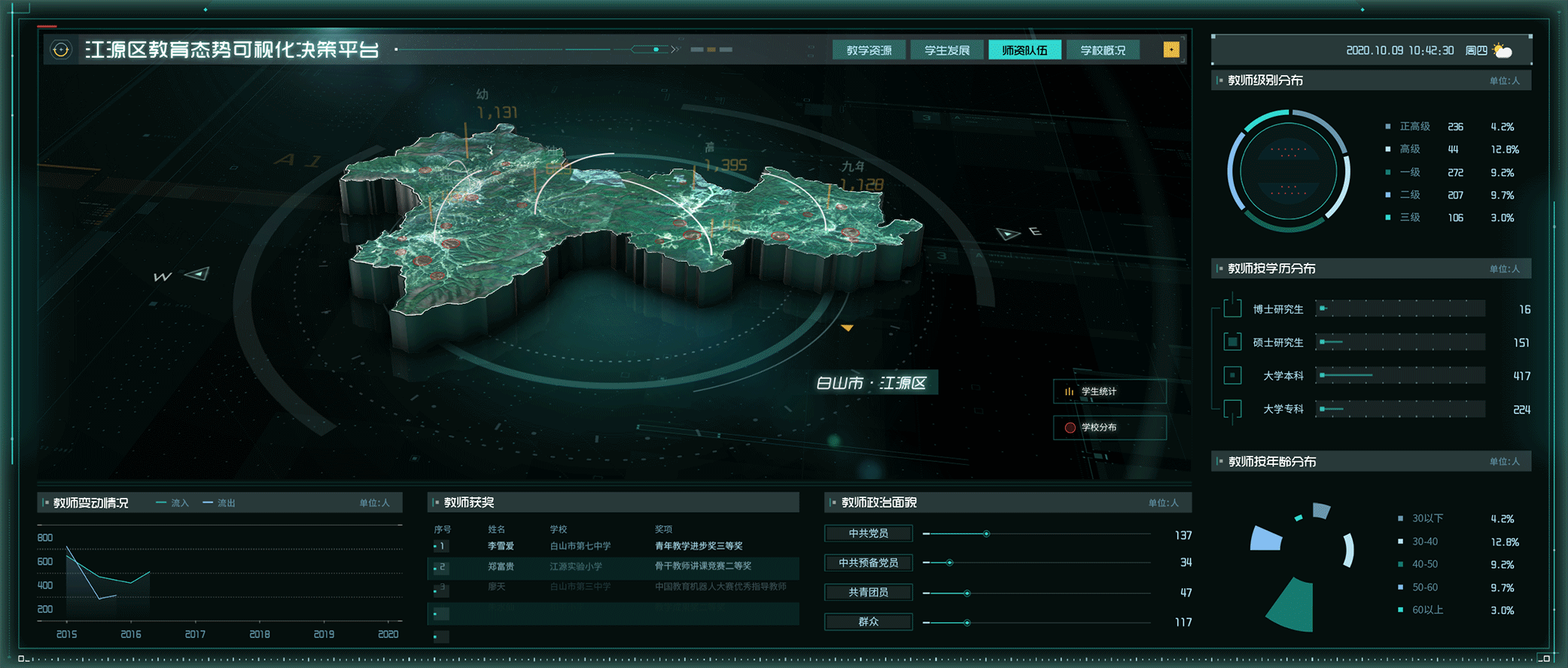Click the weather cloud-sun icon near the date

click(1503, 50)
